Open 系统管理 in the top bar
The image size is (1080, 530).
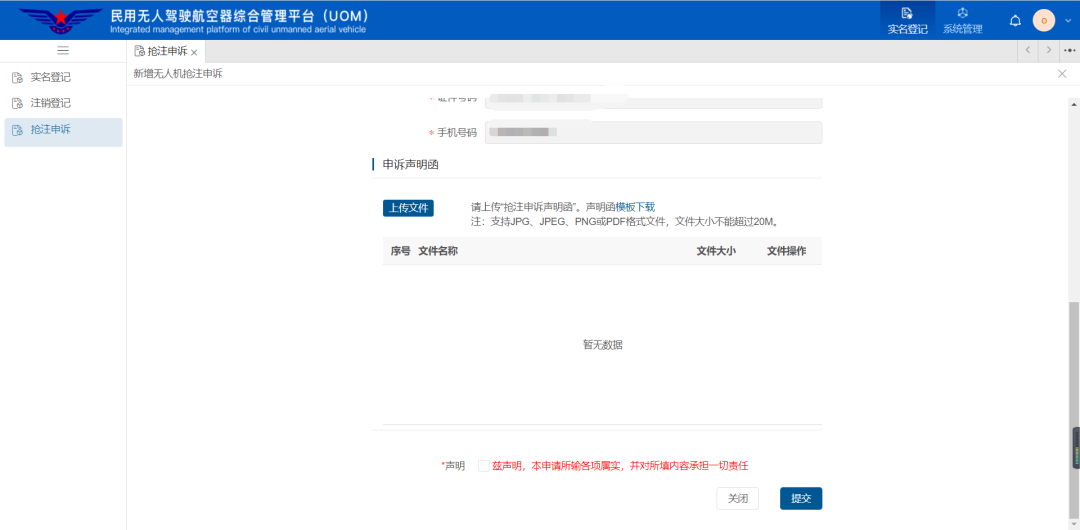(x=962, y=20)
